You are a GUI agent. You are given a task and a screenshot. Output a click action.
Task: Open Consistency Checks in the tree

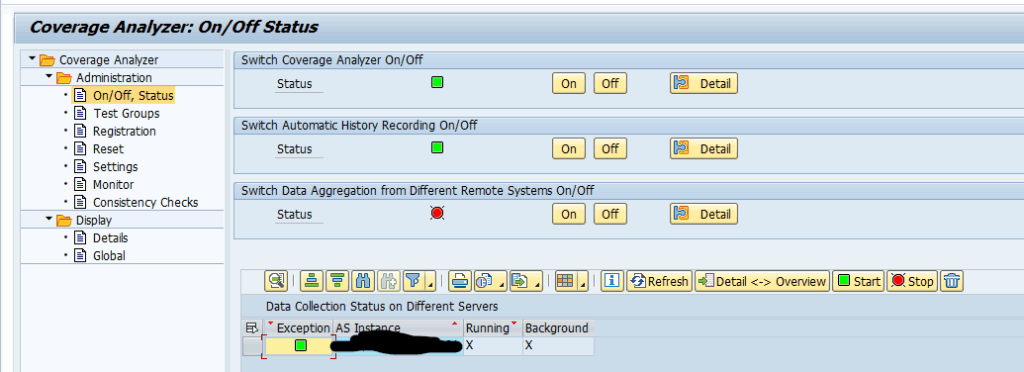(145, 202)
